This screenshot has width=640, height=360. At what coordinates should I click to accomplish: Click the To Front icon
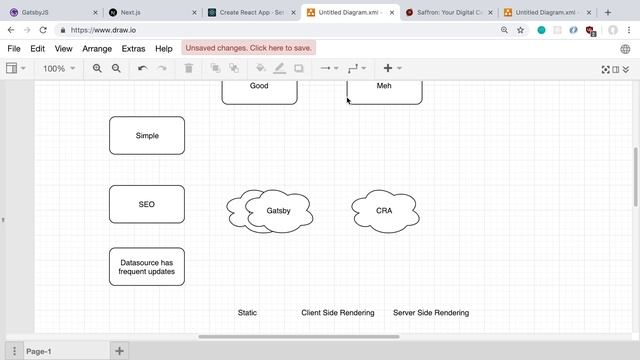pos(215,68)
